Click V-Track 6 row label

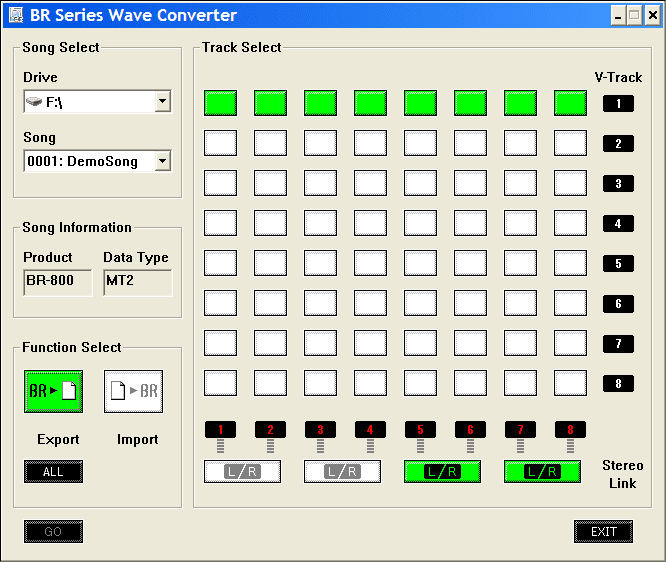(x=618, y=304)
